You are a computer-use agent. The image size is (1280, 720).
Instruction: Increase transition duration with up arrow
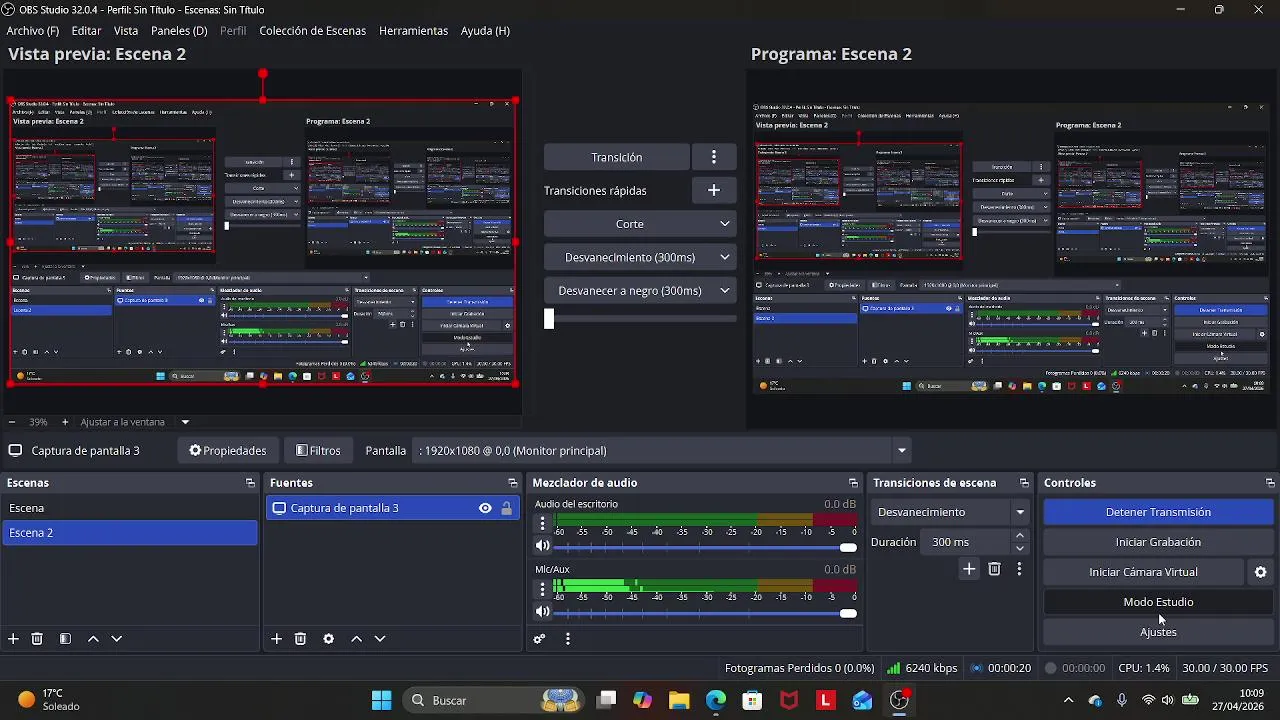pos(1020,536)
